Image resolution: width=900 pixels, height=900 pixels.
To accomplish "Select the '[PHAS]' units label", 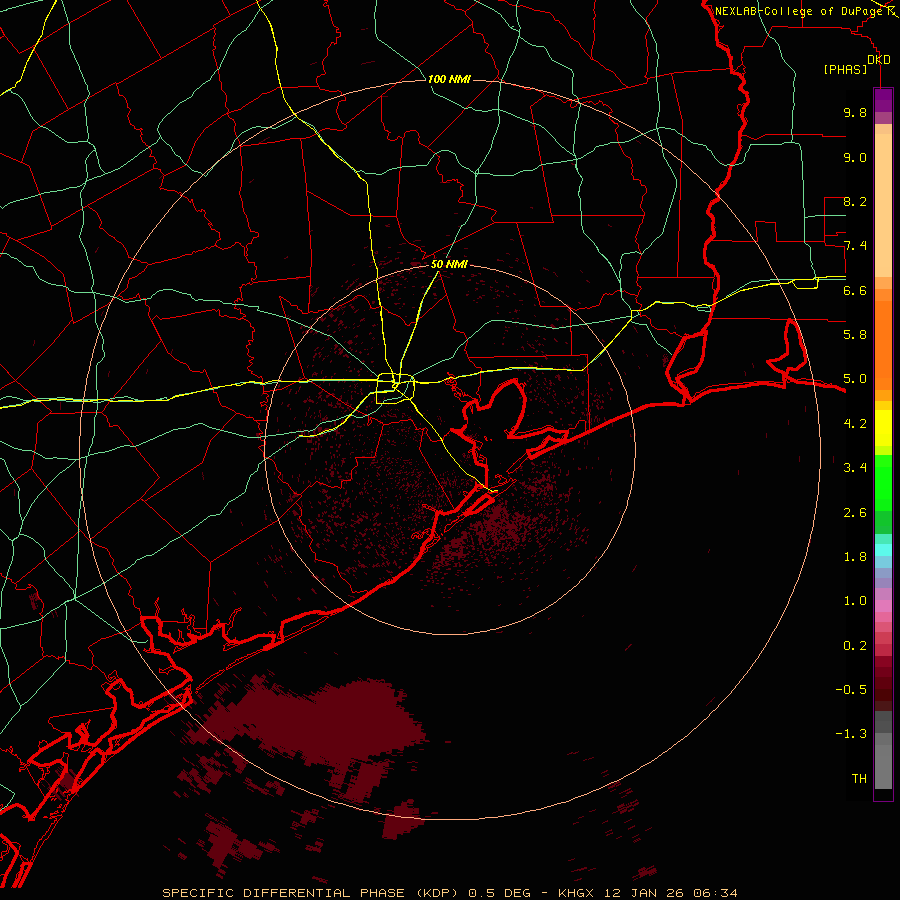I will 845,70.
